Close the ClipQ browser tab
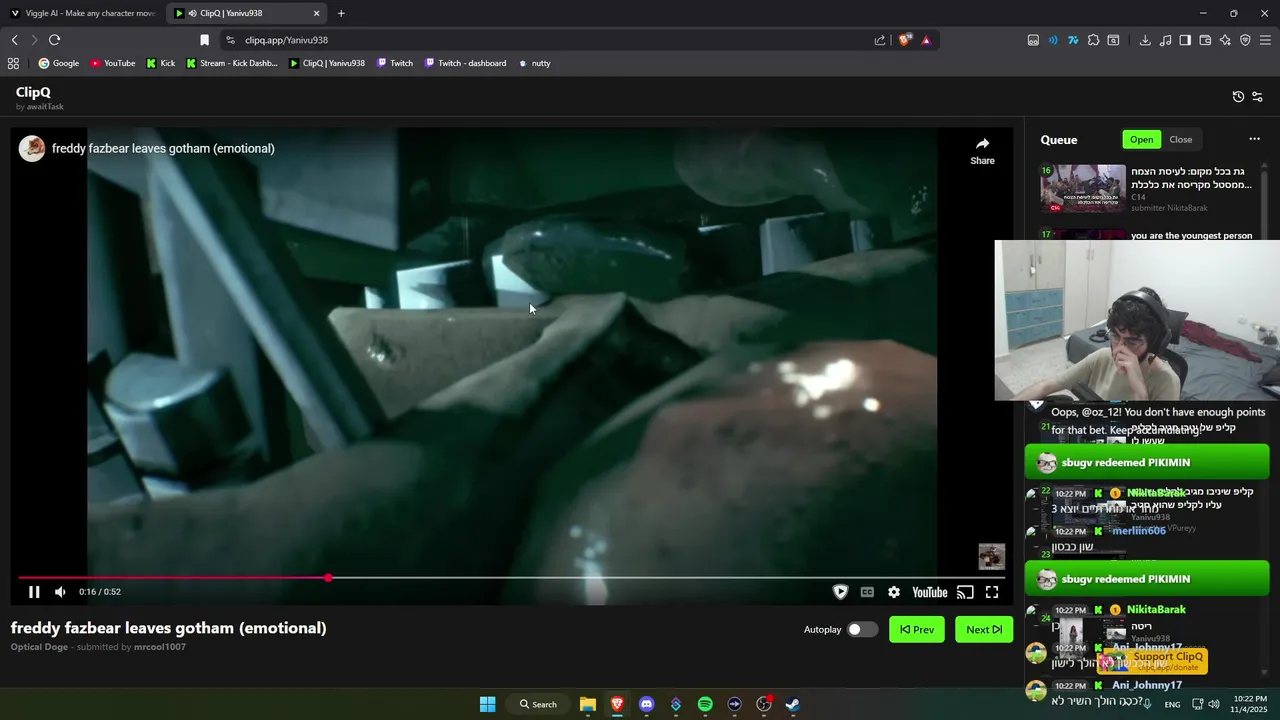The image size is (1280, 720). click(317, 13)
